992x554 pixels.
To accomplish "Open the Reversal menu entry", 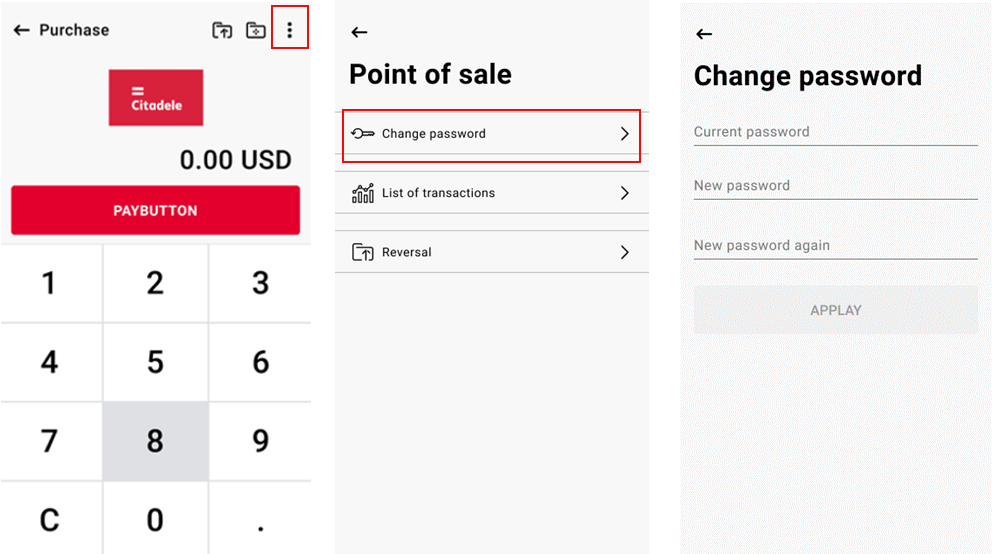I will (x=492, y=252).
